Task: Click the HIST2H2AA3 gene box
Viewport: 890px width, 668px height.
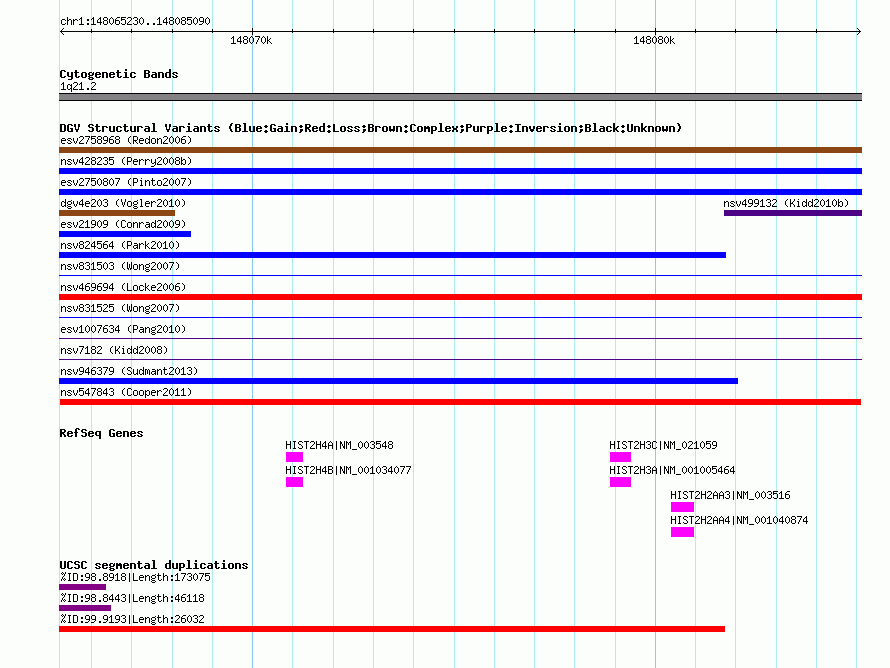Action: 682,507
